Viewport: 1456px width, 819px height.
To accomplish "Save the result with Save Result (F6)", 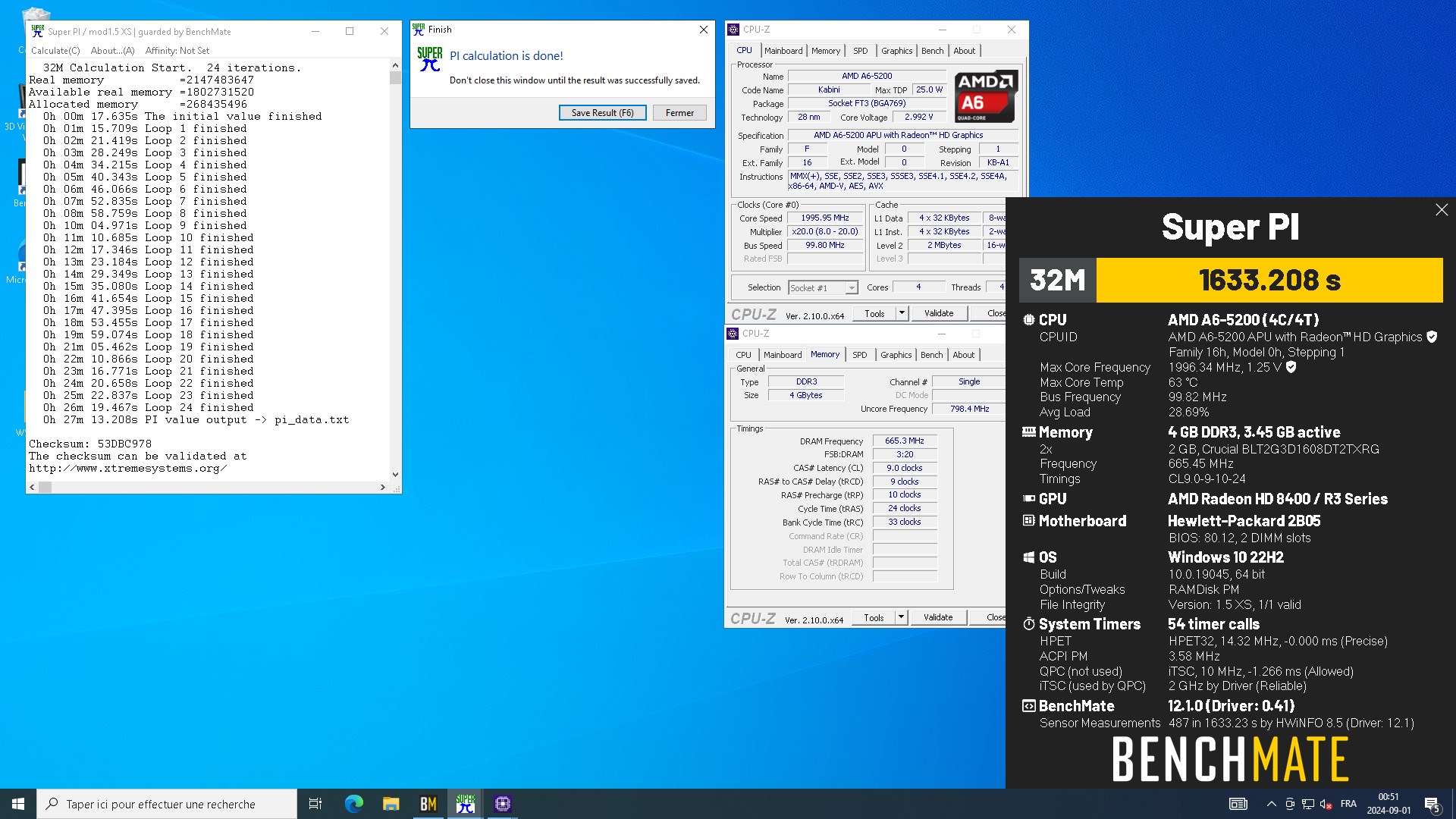I will [603, 113].
